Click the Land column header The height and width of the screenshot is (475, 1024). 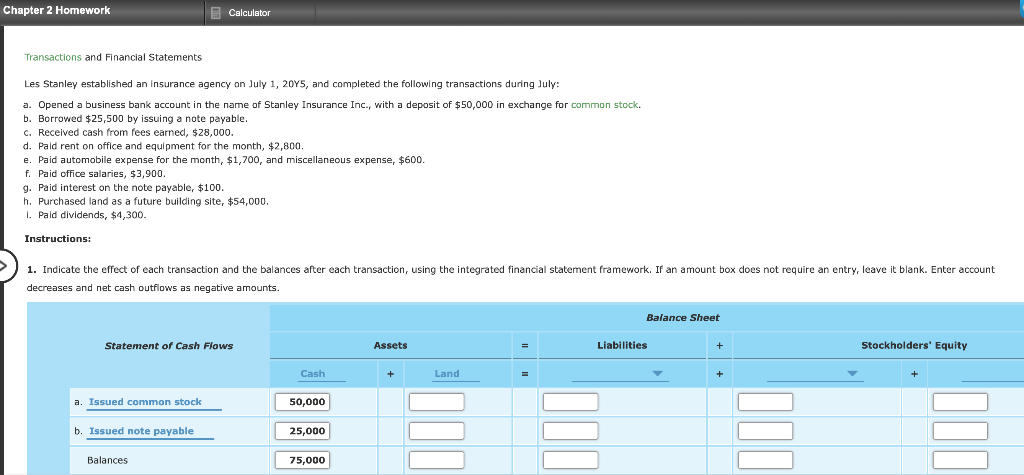coord(447,374)
